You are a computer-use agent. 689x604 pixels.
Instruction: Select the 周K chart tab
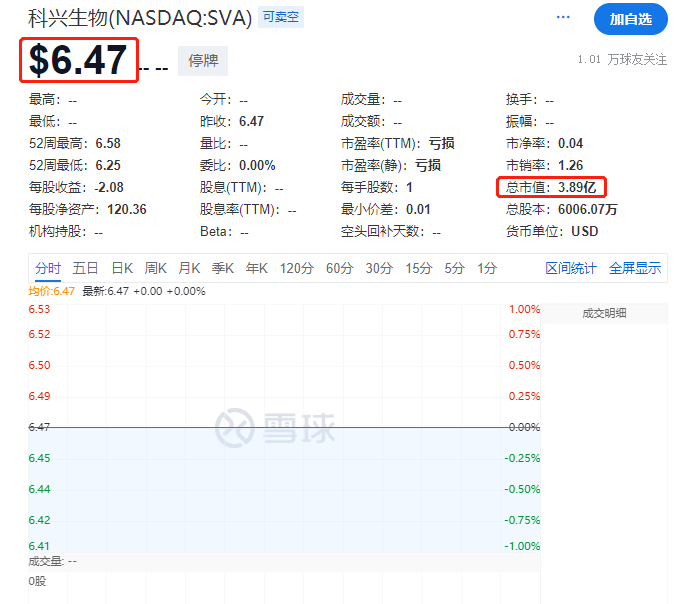155,268
